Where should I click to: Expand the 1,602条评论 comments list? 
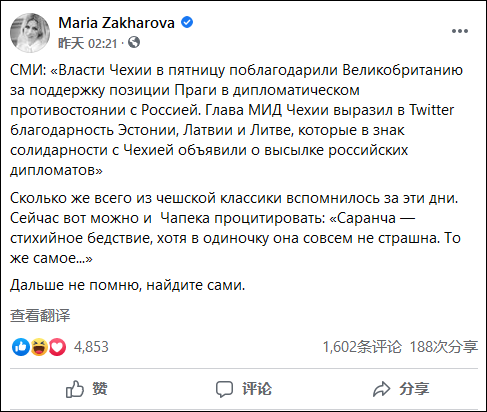coord(362,347)
